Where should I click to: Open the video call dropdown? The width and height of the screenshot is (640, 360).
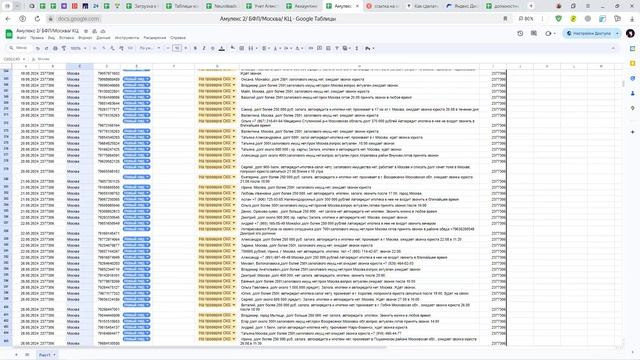(554, 33)
